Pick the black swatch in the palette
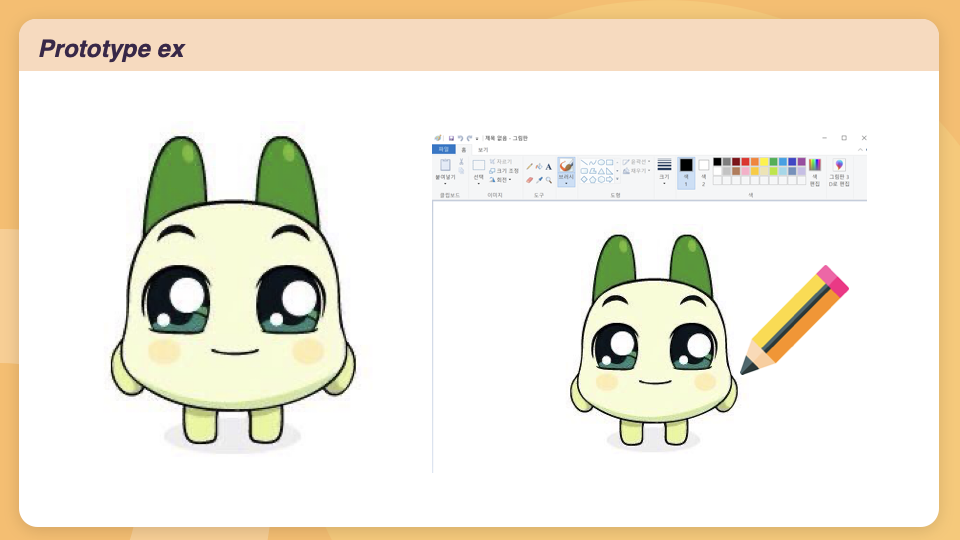The image size is (960, 540). tap(718, 162)
